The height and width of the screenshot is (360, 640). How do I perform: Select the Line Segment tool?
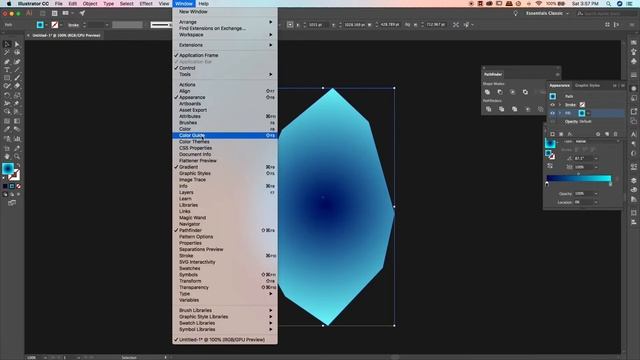click(17, 70)
